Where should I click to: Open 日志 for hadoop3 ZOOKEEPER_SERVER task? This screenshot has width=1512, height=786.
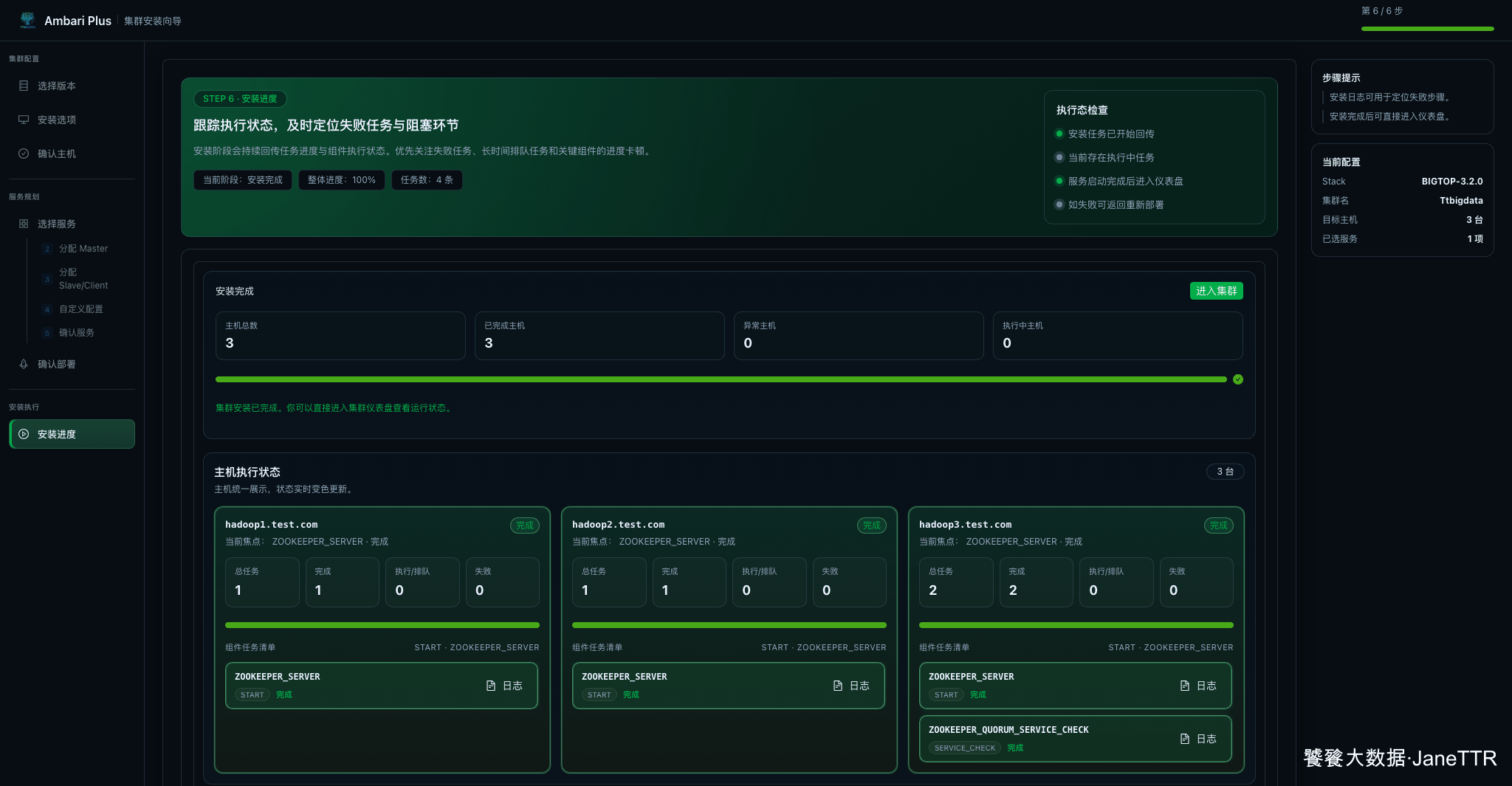click(x=1198, y=686)
